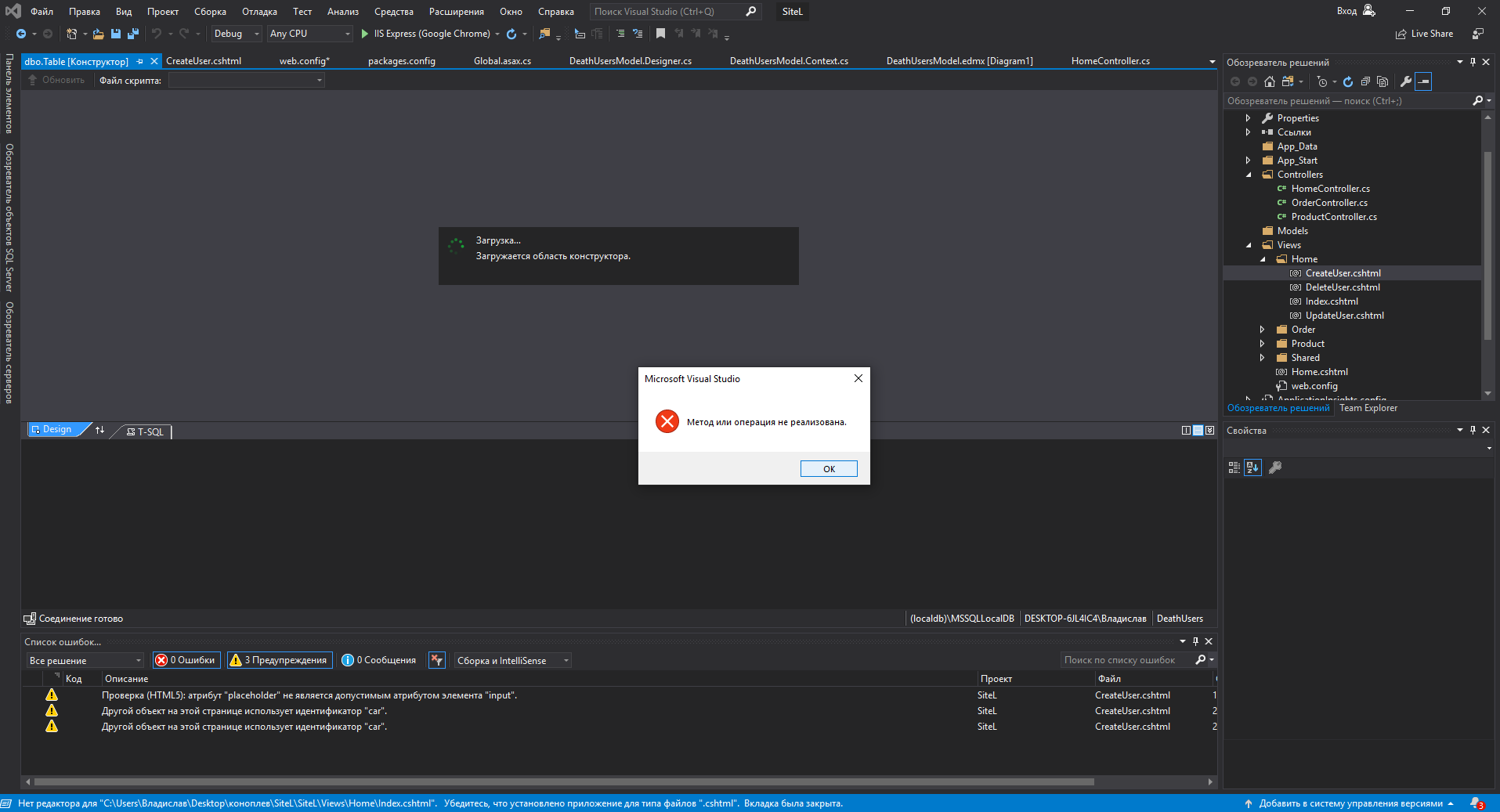Viewport: 1500px width, 812px height.
Task: Click the Live Share icon
Action: click(x=1401, y=34)
